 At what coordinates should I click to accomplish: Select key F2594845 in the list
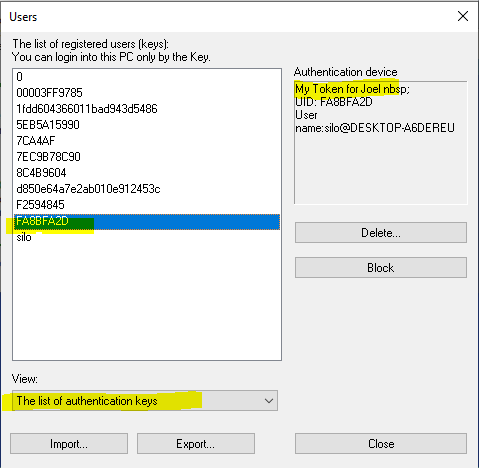[x=147, y=205]
